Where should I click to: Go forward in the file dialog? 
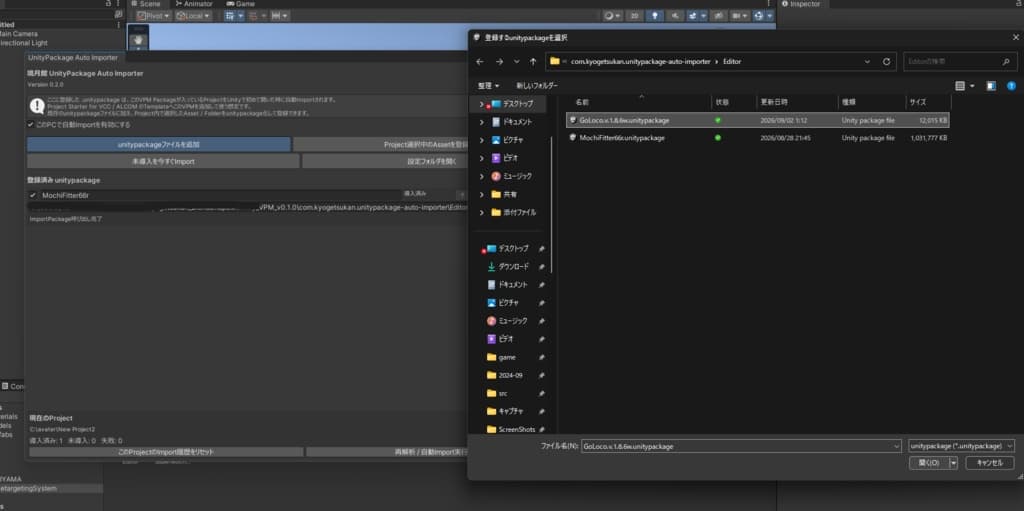pos(500,61)
